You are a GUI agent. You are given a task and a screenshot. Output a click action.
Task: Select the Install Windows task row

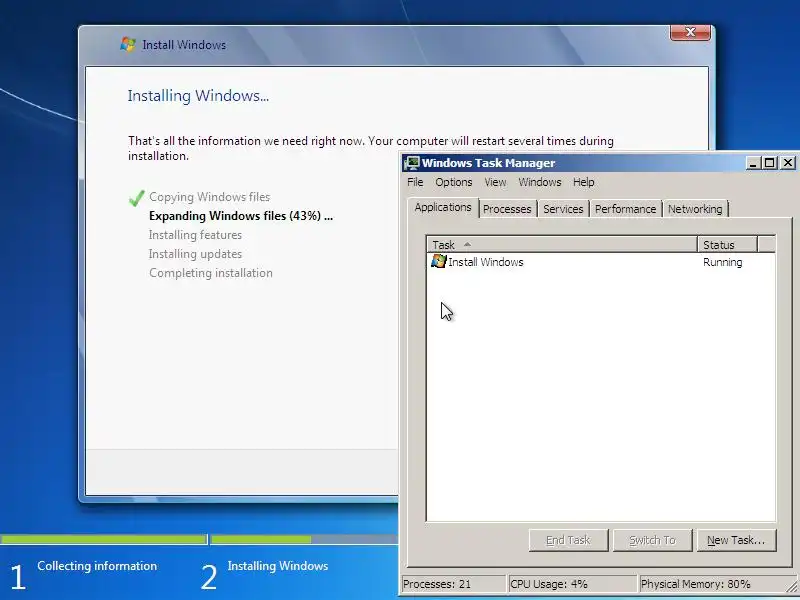601,262
